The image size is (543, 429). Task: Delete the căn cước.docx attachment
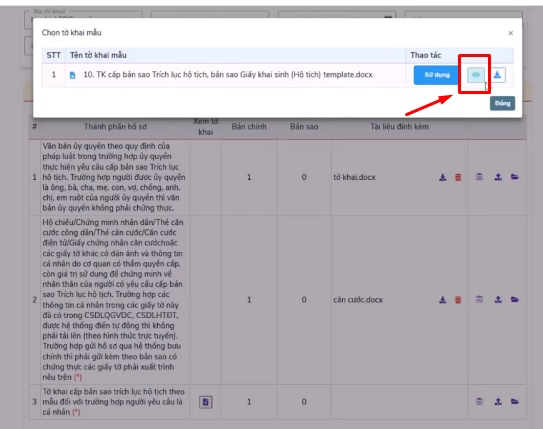pos(458,300)
